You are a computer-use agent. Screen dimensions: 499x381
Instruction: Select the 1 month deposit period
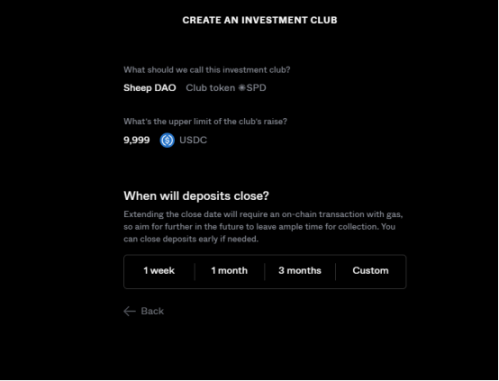tap(229, 271)
